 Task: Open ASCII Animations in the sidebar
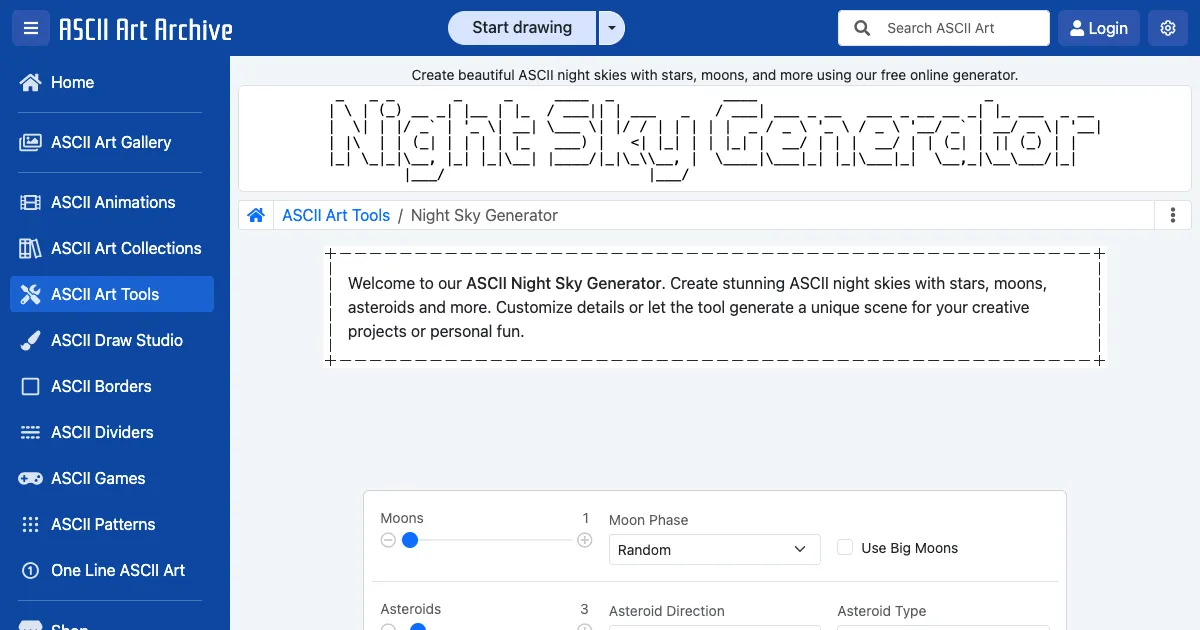112,202
